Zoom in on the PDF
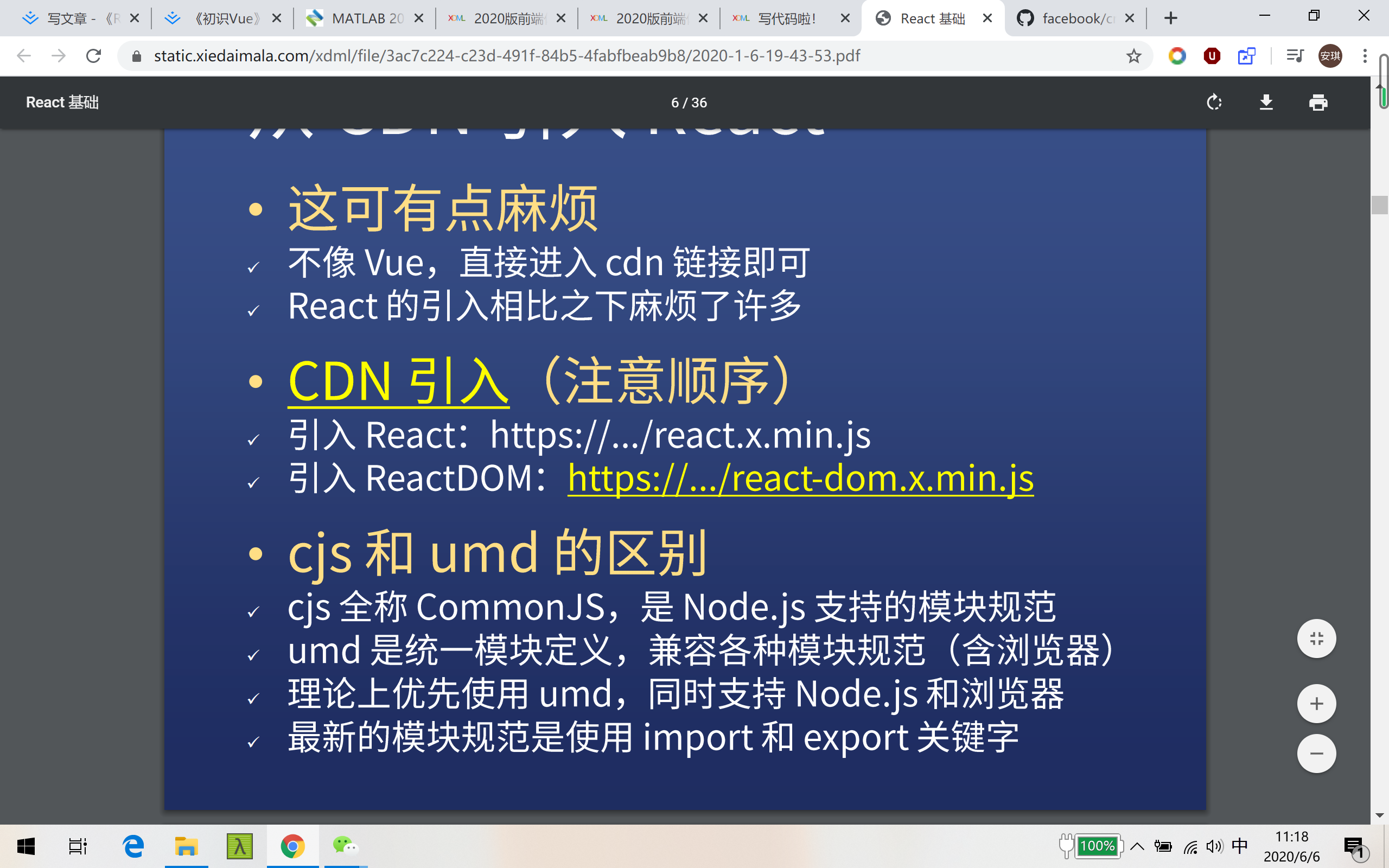This screenshot has height=868, width=1389. (1316, 703)
